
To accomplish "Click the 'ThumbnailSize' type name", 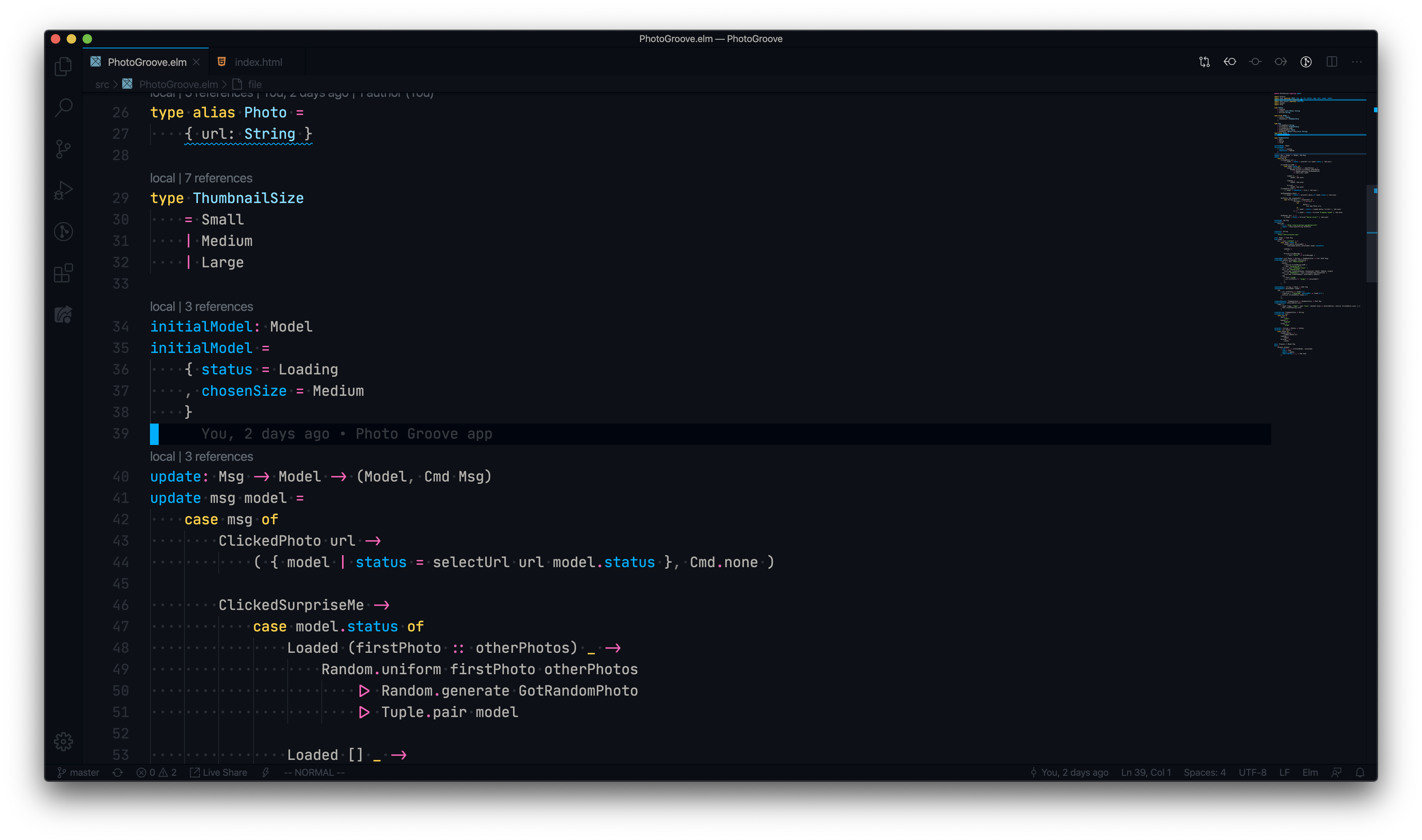I will tap(248, 198).
